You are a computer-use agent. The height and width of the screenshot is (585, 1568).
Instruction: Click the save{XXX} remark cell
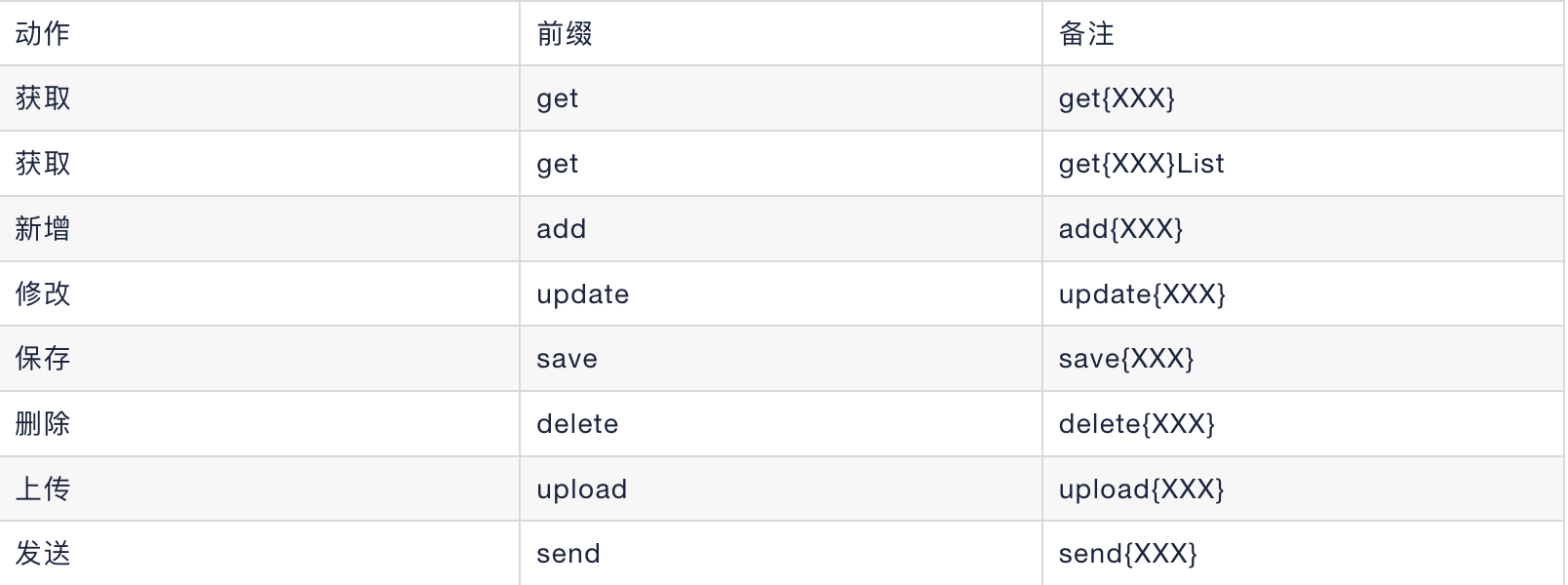point(1125,359)
